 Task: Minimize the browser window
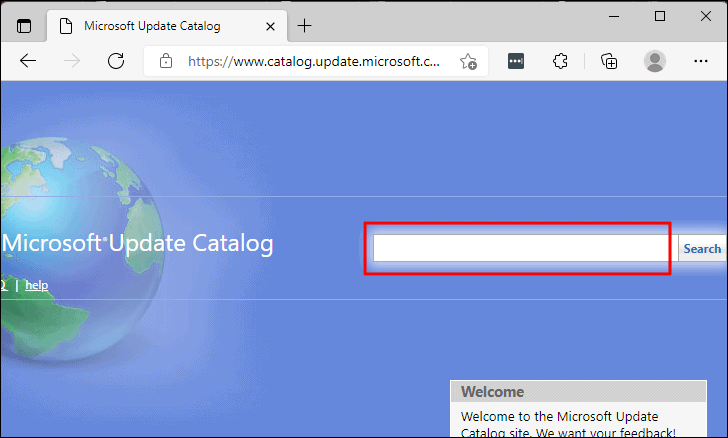614,16
